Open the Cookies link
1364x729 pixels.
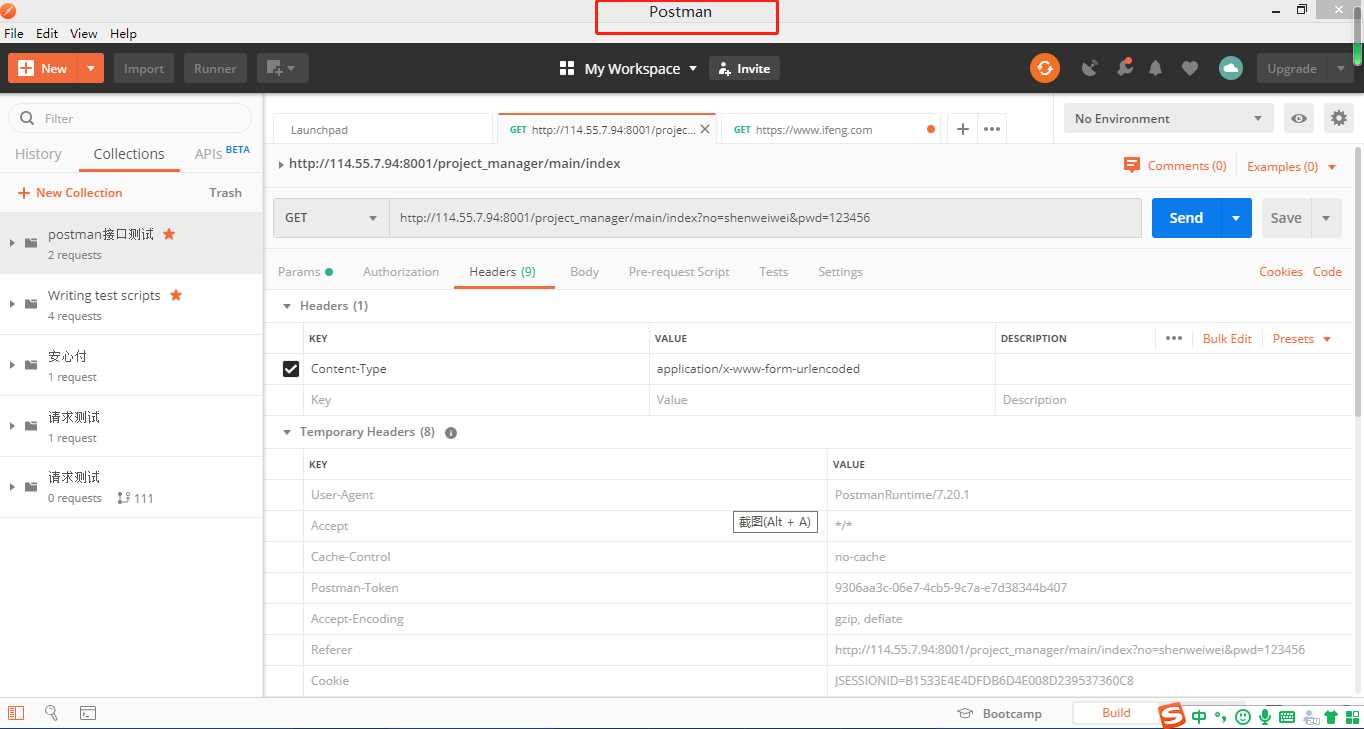click(1280, 271)
